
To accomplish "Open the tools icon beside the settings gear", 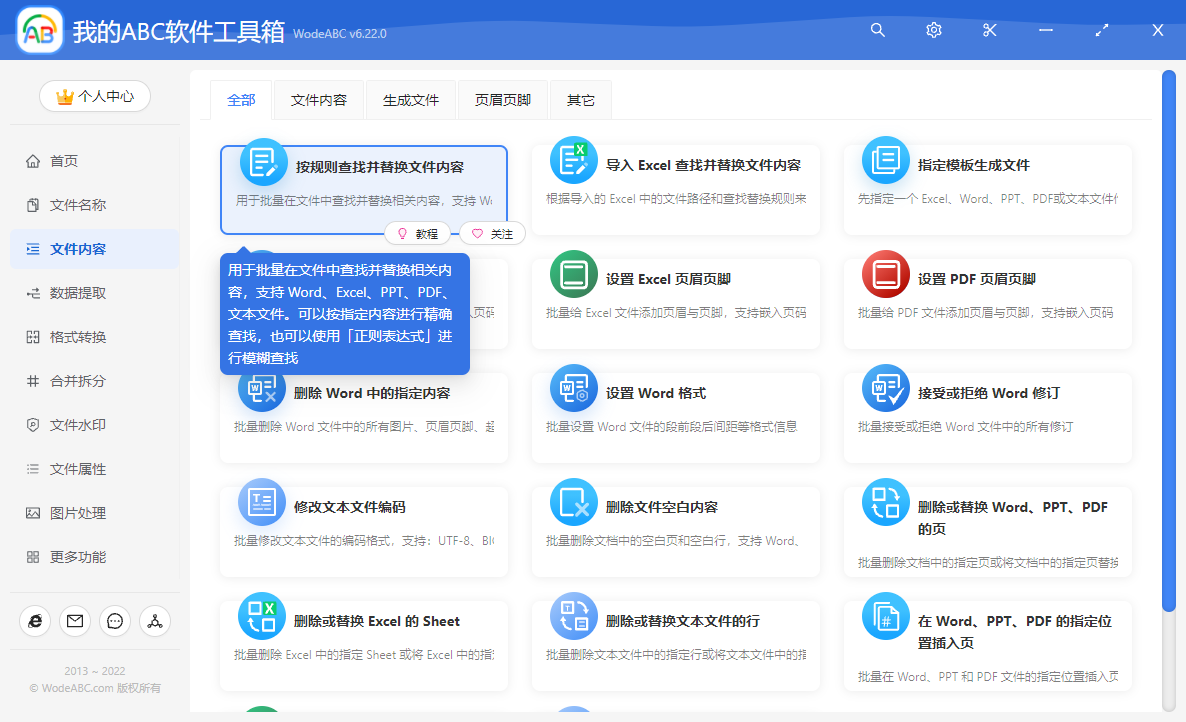I will click(x=989, y=30).
